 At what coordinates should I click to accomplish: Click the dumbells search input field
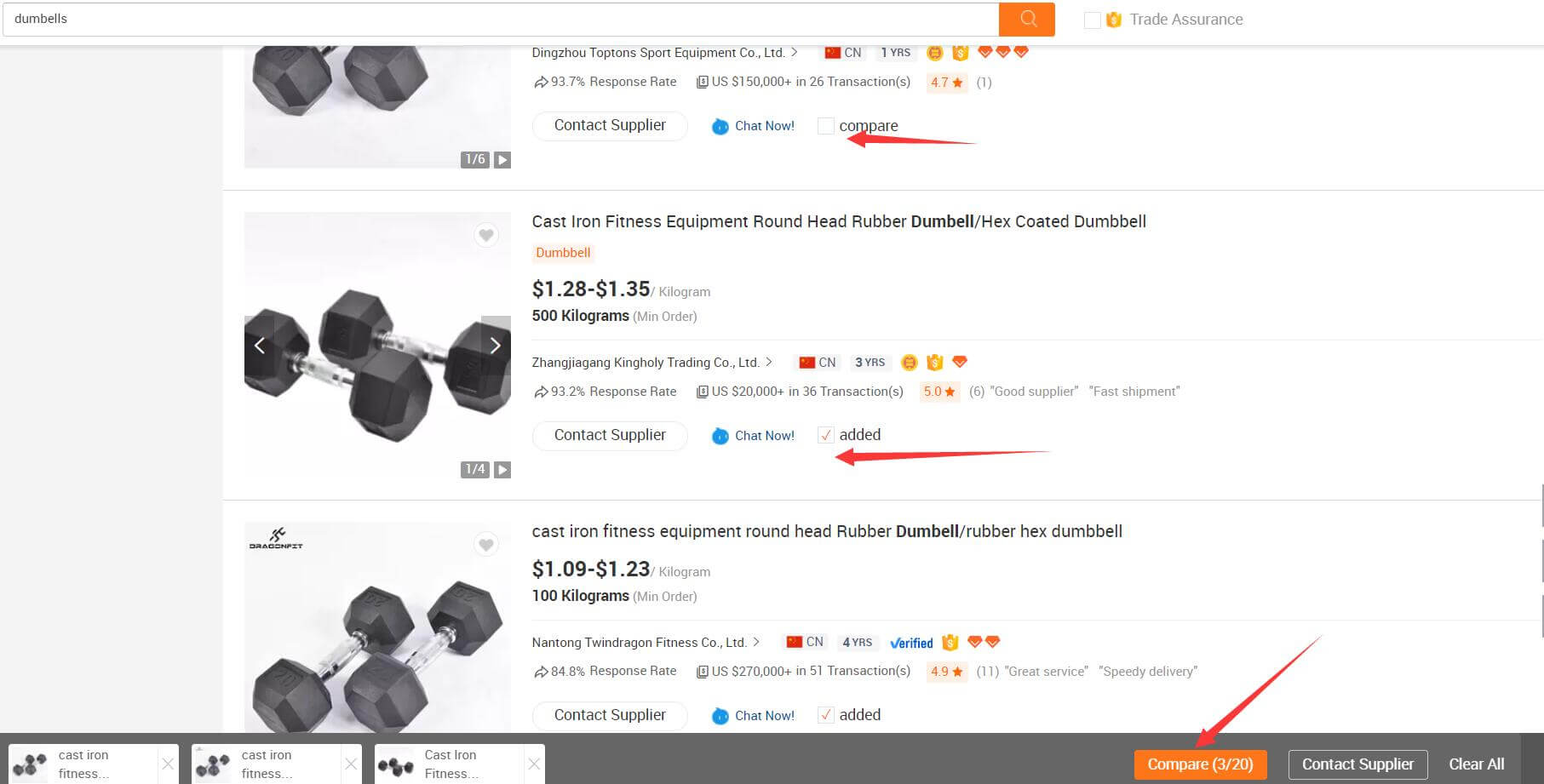(x=501, y=19)
